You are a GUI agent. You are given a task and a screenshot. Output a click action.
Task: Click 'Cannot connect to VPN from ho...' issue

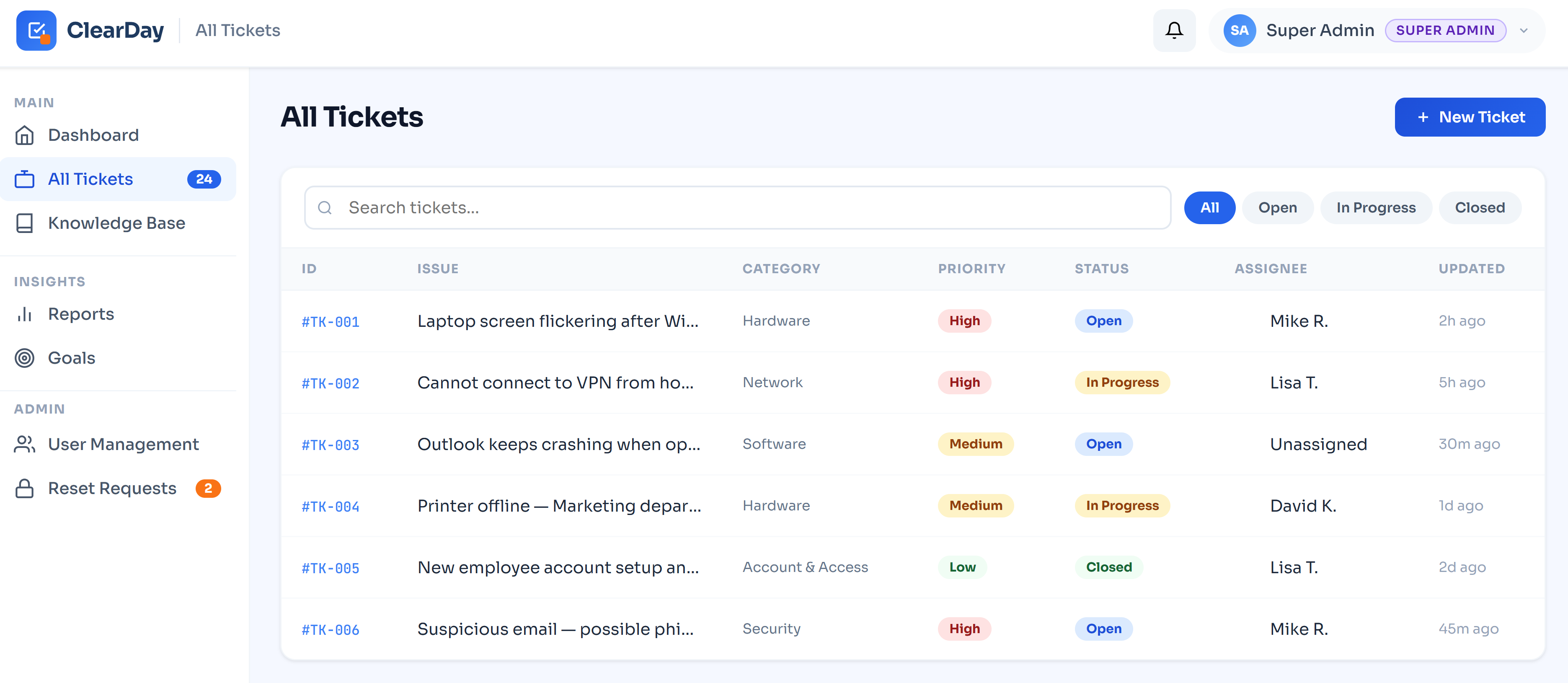555,382
